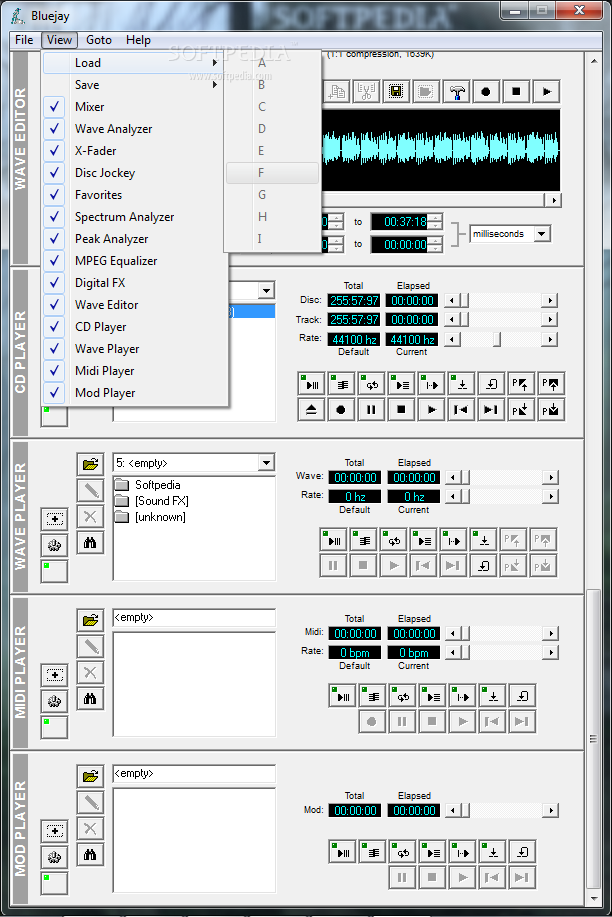612x917 pixels.
Task: Click the gear icon in Mod Player
Action: point(54,857)
